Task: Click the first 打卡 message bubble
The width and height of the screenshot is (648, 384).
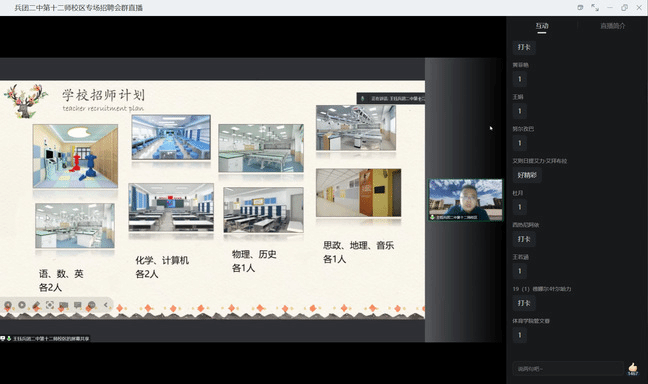Action: [x=524, y=47]
